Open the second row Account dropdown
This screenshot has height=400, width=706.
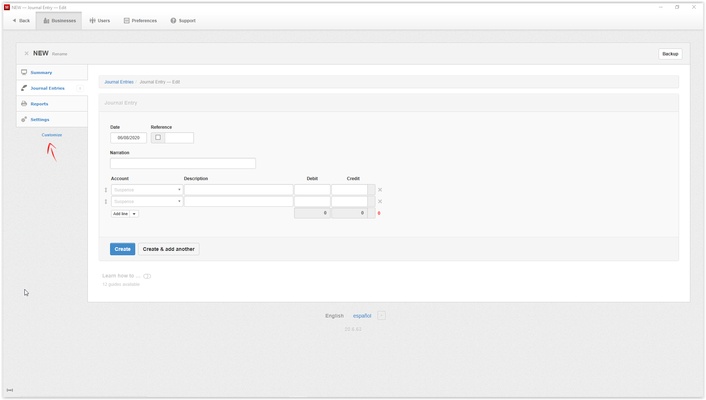(147, 202)
